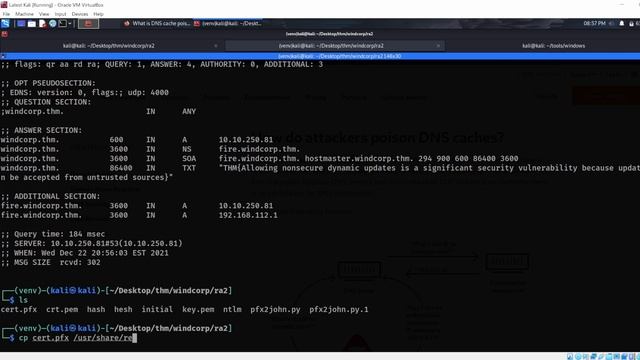Expand the terminal launcher dropdown arrow
The image size is (640, 360).
pyautogui.click(x=70, y=24)
